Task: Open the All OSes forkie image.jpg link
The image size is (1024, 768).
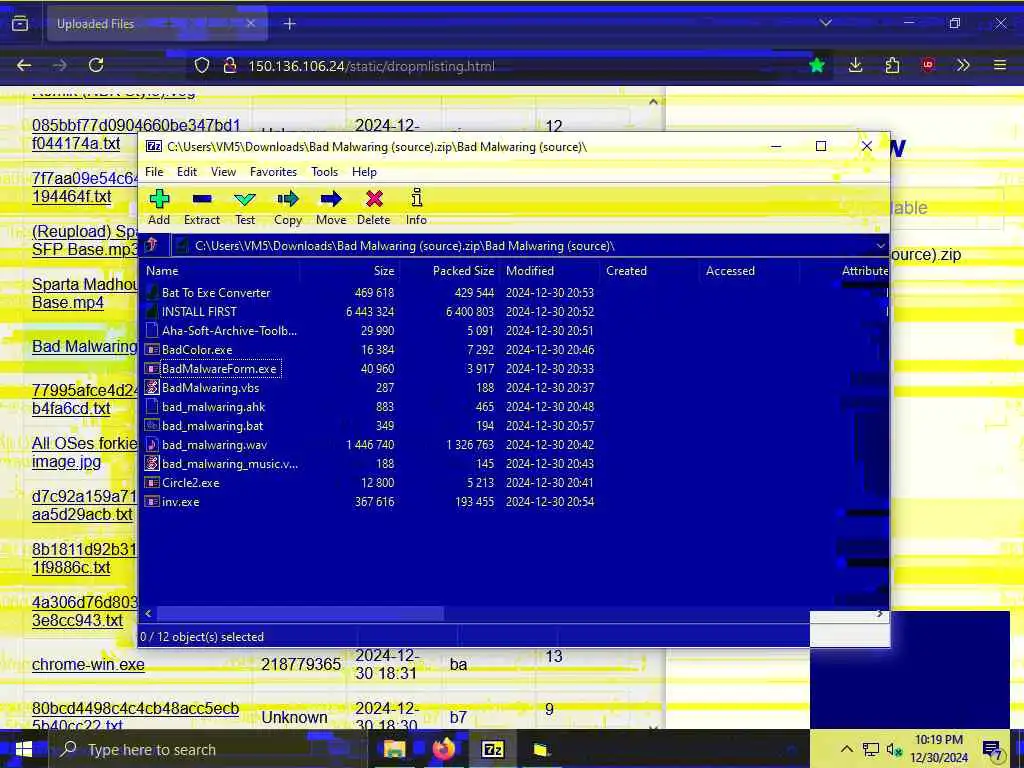Action: (85, 452)
